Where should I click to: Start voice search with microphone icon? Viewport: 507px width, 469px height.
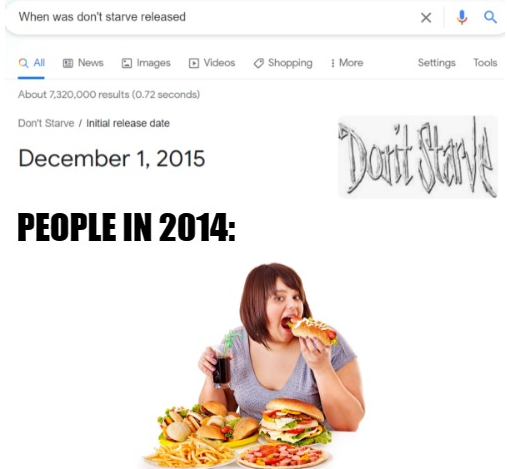pos(462,17)
